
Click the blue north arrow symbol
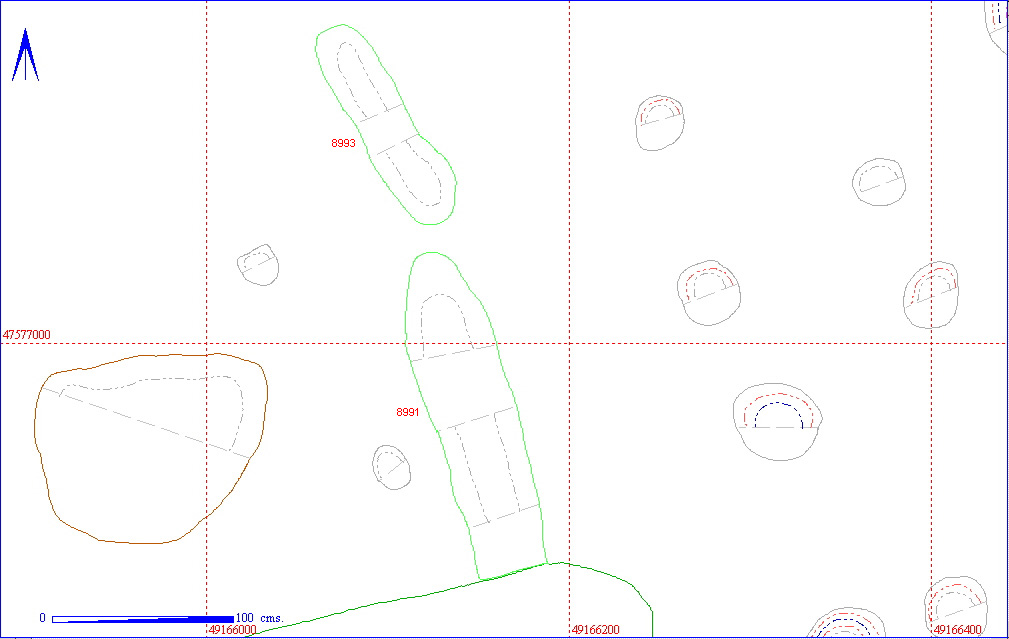coord(25,55)
